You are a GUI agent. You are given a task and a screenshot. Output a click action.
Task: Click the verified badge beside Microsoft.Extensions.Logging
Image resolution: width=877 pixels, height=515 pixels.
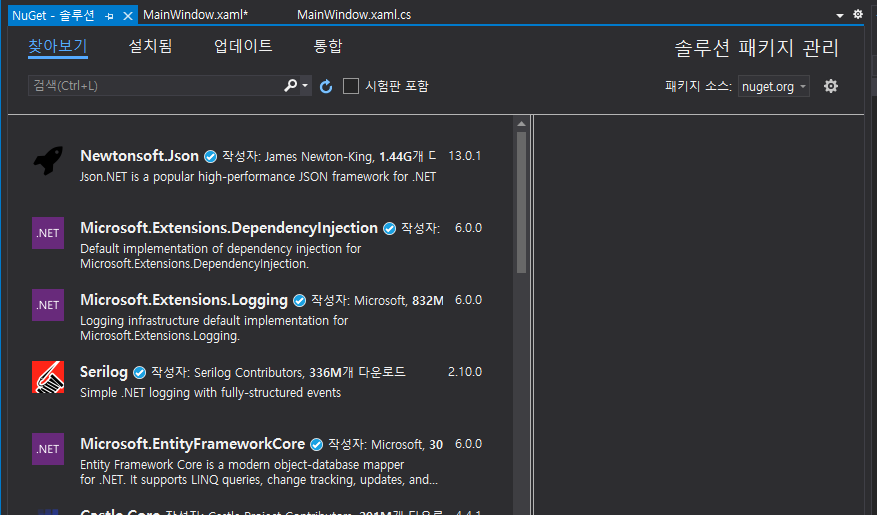[x=299, y=300]
